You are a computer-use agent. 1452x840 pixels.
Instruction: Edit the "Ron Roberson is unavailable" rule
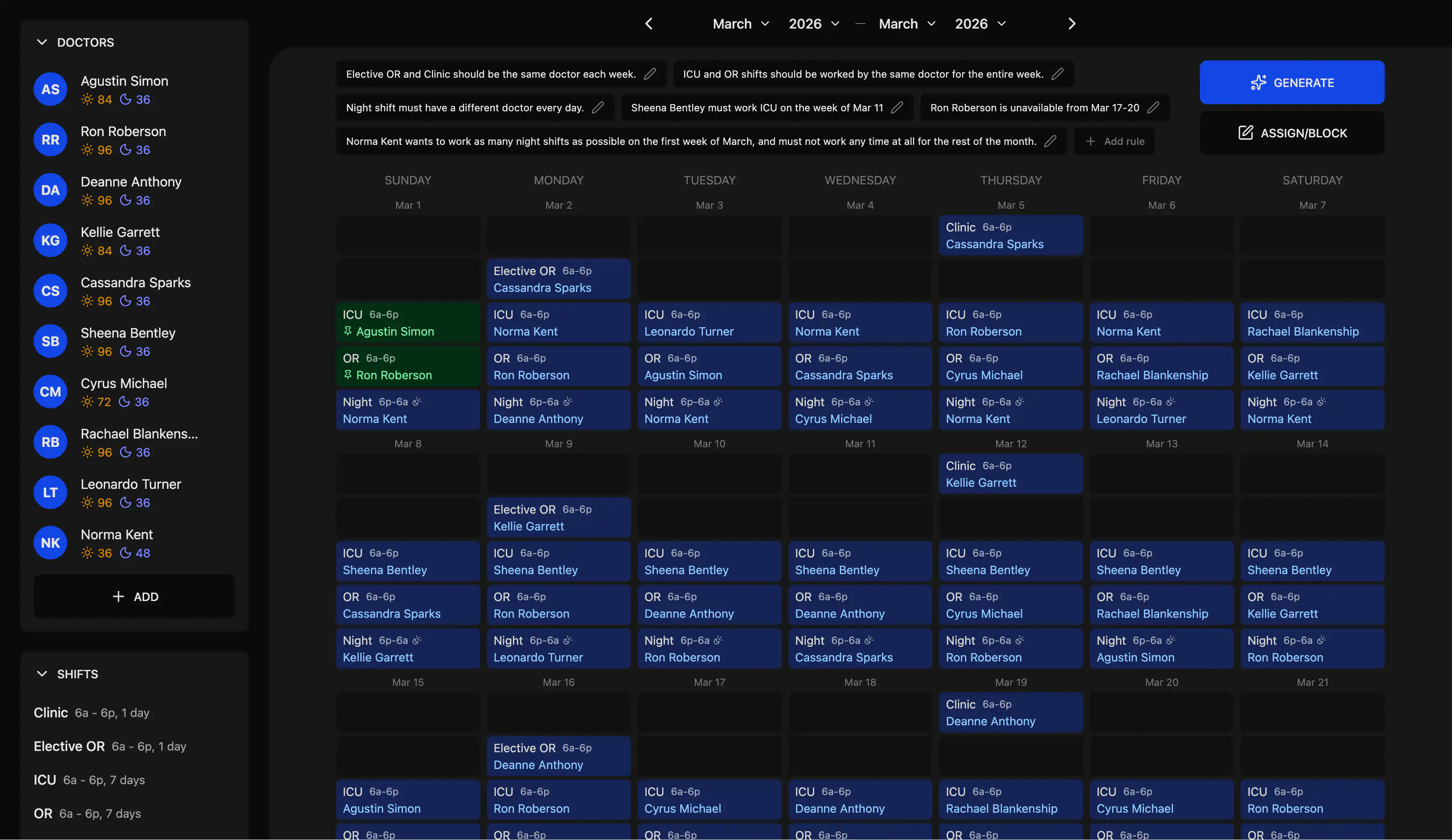click(x=1154, y=108)
